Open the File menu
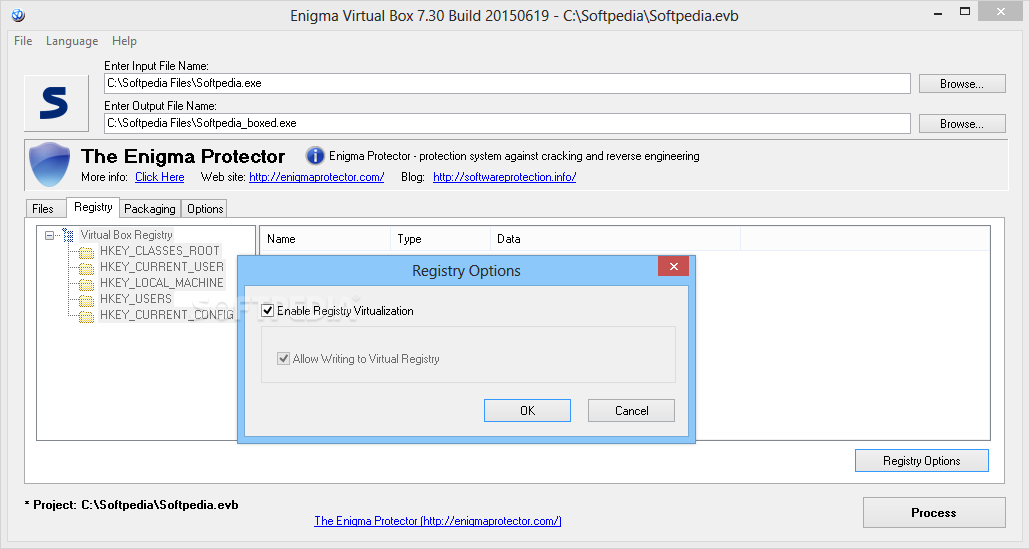The width and height of the screenshot is (1030, 549). tap(23, 41)
